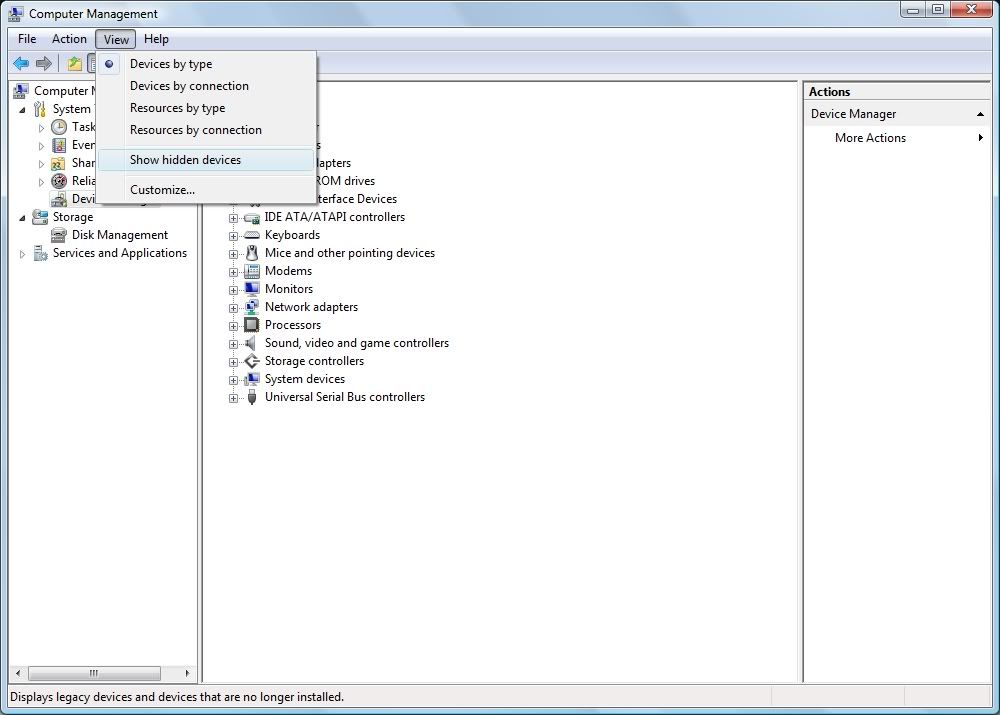
Task: Open the File menu
Action: point(27,39)
